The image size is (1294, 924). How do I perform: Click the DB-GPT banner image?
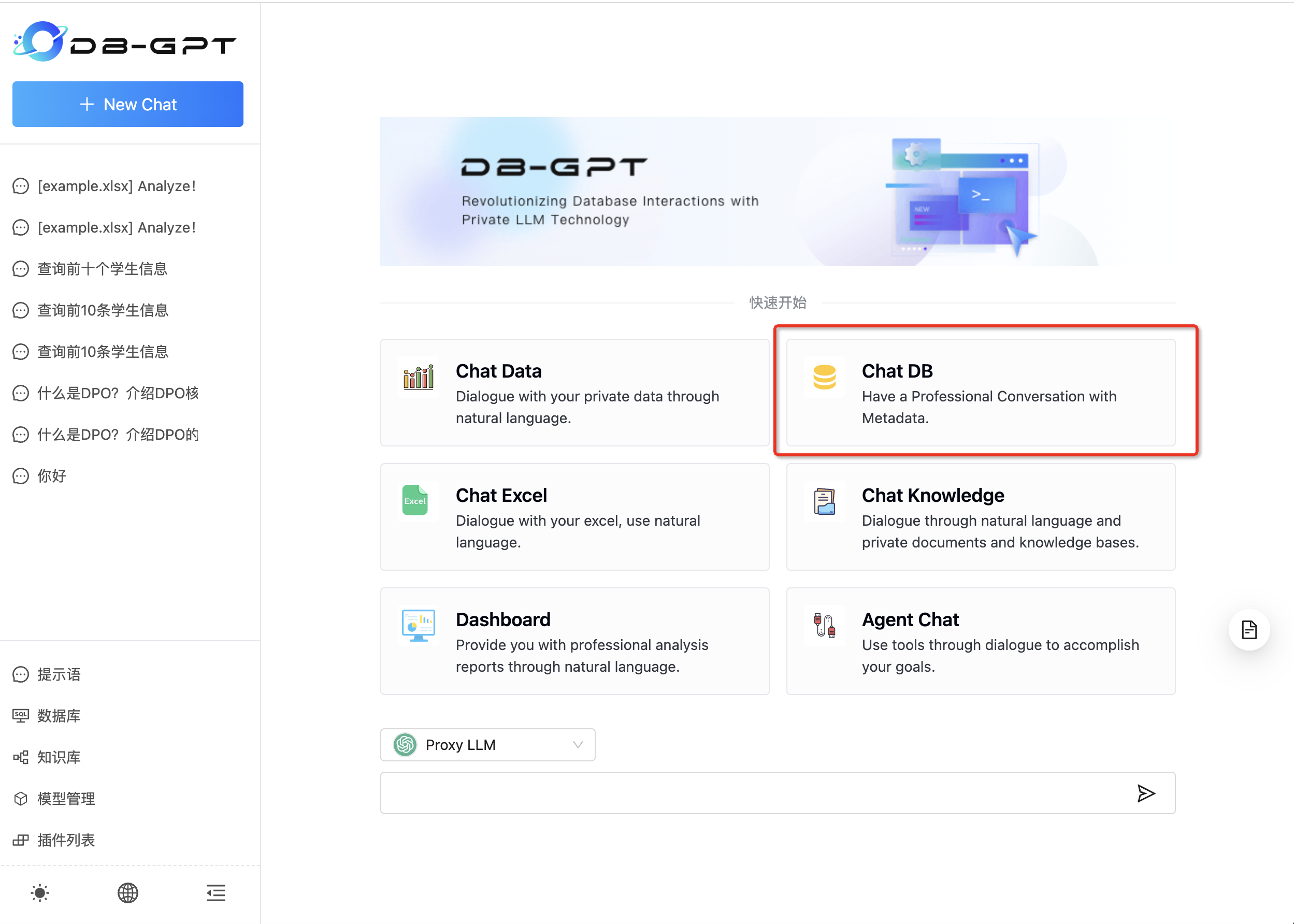click(x=740, y=192)
